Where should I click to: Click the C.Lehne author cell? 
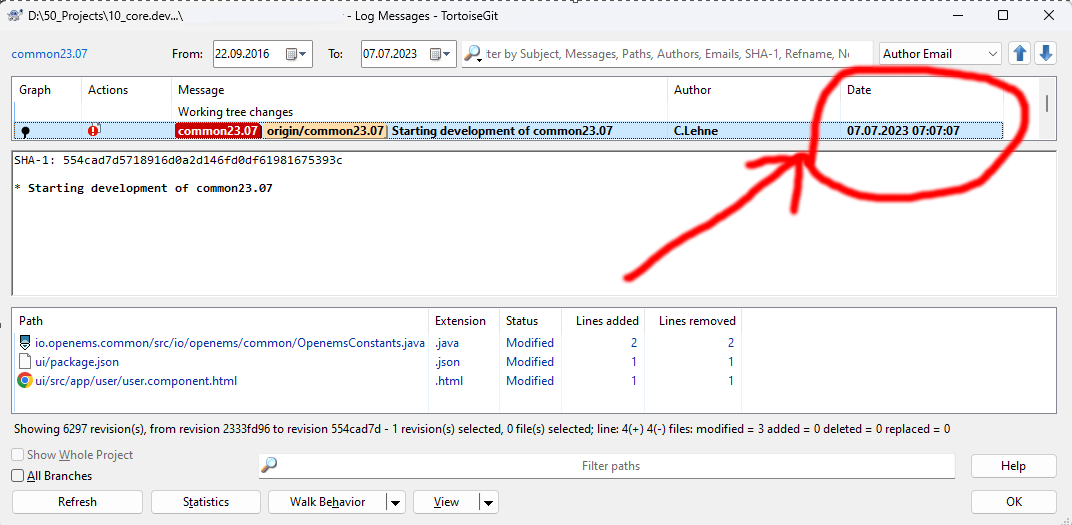[x=696, y=131]
